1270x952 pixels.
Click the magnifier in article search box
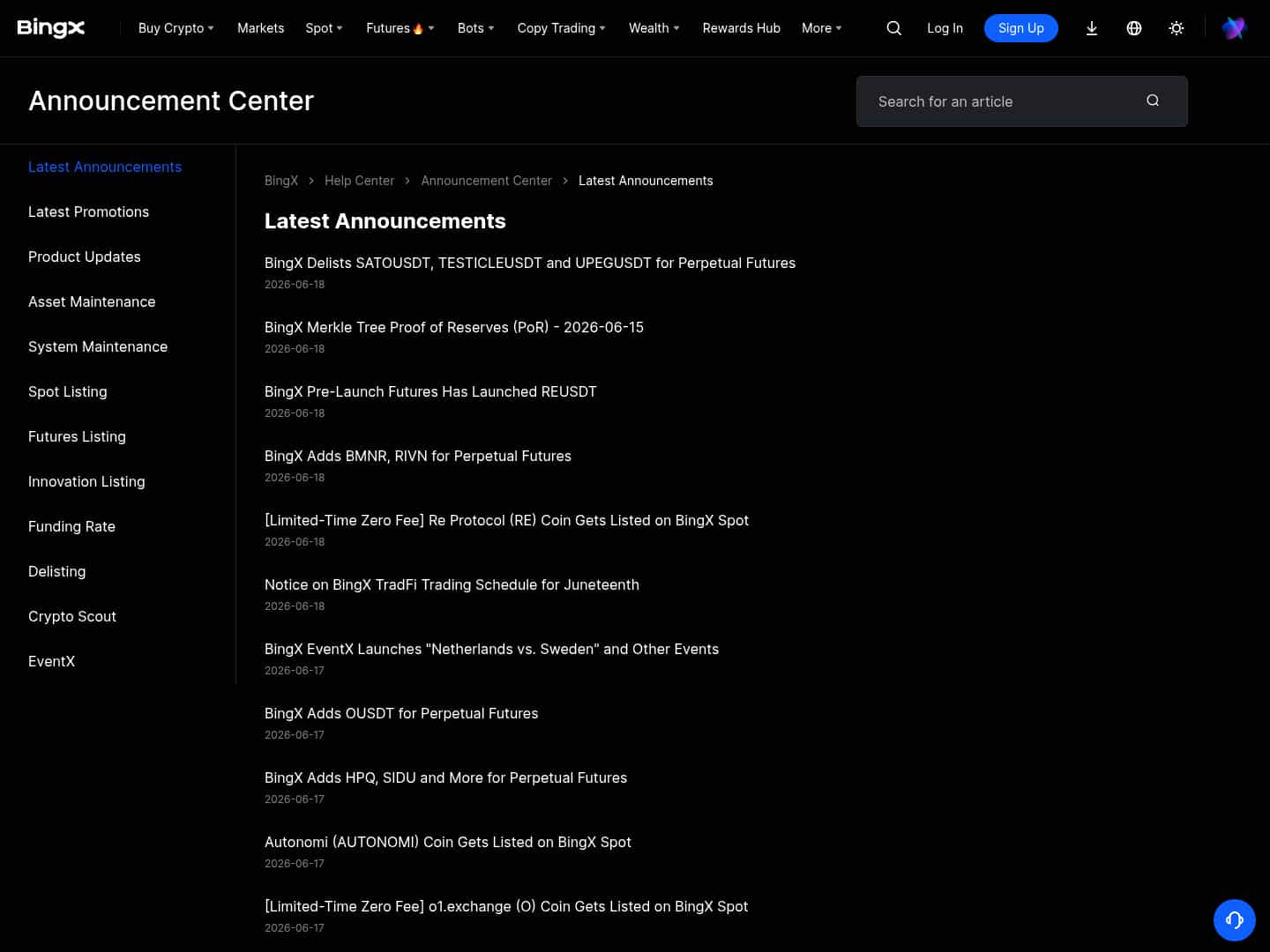click(1153, 100)
